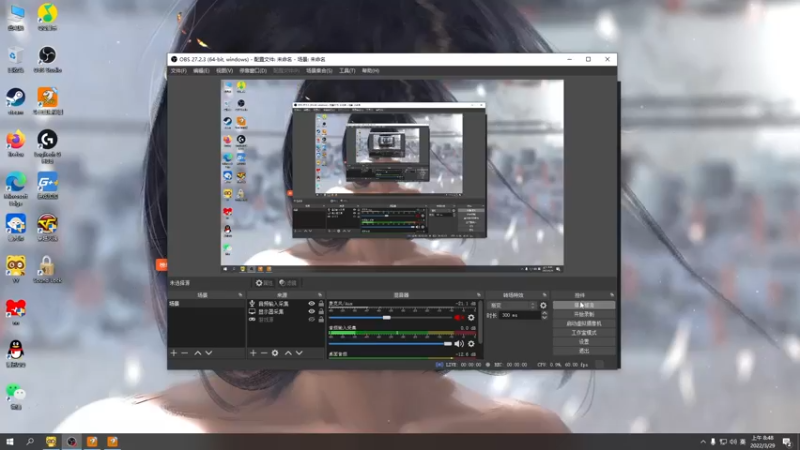Hide the 音频输入采集 source with its eye icon
Image resolution: width=800 pixels, height=450 pixels.
click(311, 304)
